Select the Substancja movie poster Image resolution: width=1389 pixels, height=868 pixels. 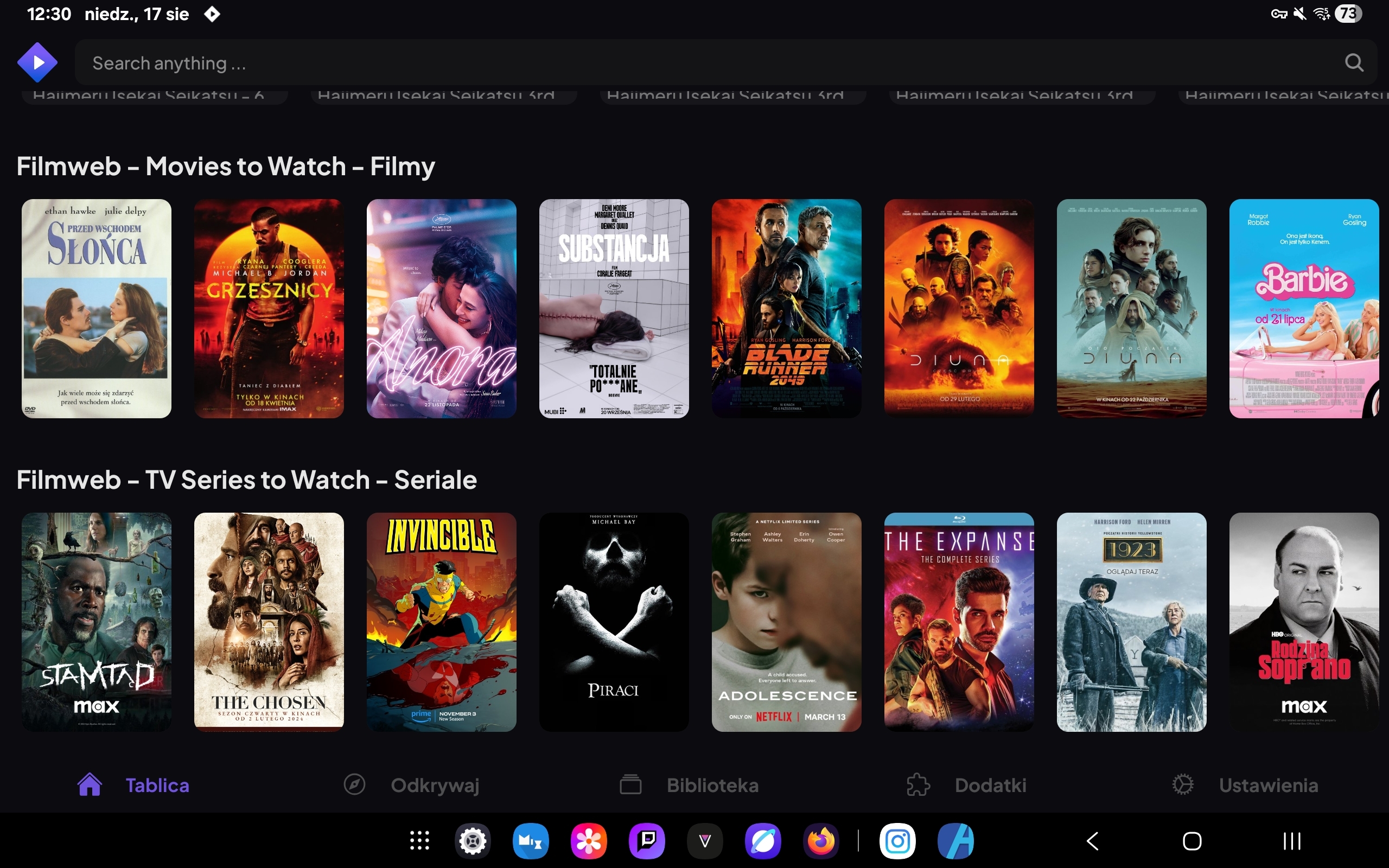(614, 308)
